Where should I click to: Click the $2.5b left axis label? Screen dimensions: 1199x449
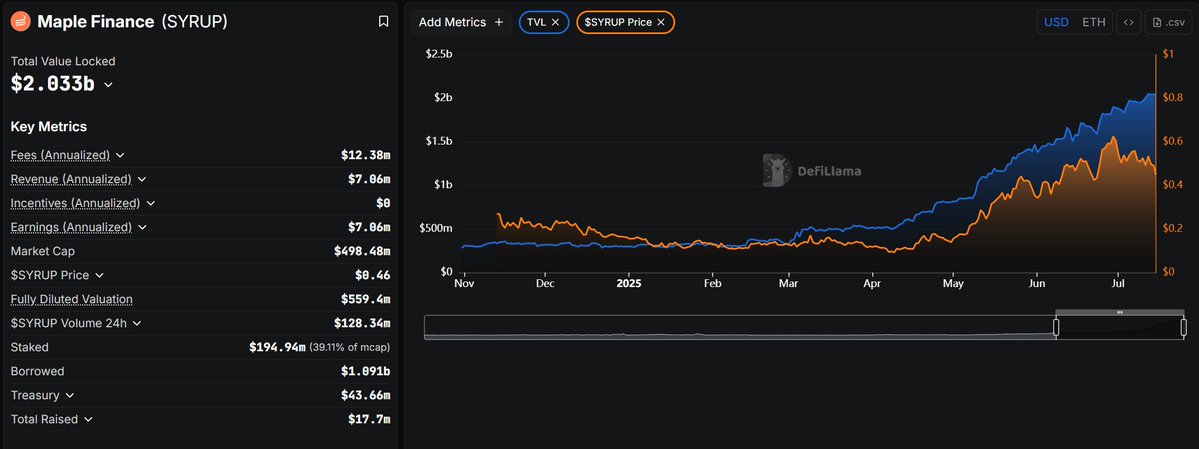tap(439, 54)
